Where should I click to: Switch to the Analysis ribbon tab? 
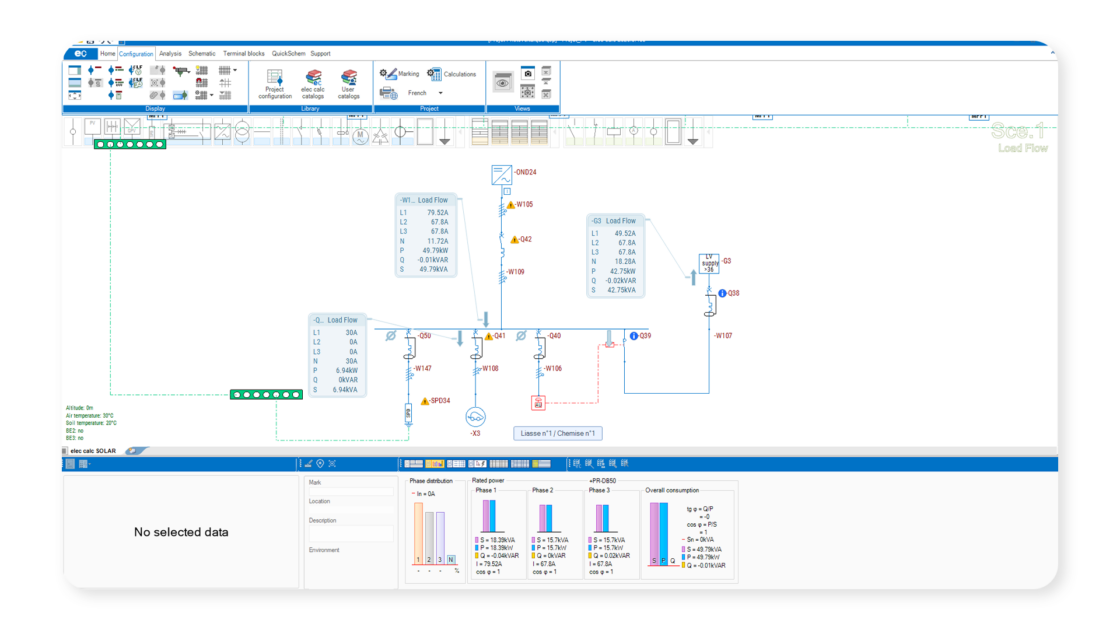170,53
